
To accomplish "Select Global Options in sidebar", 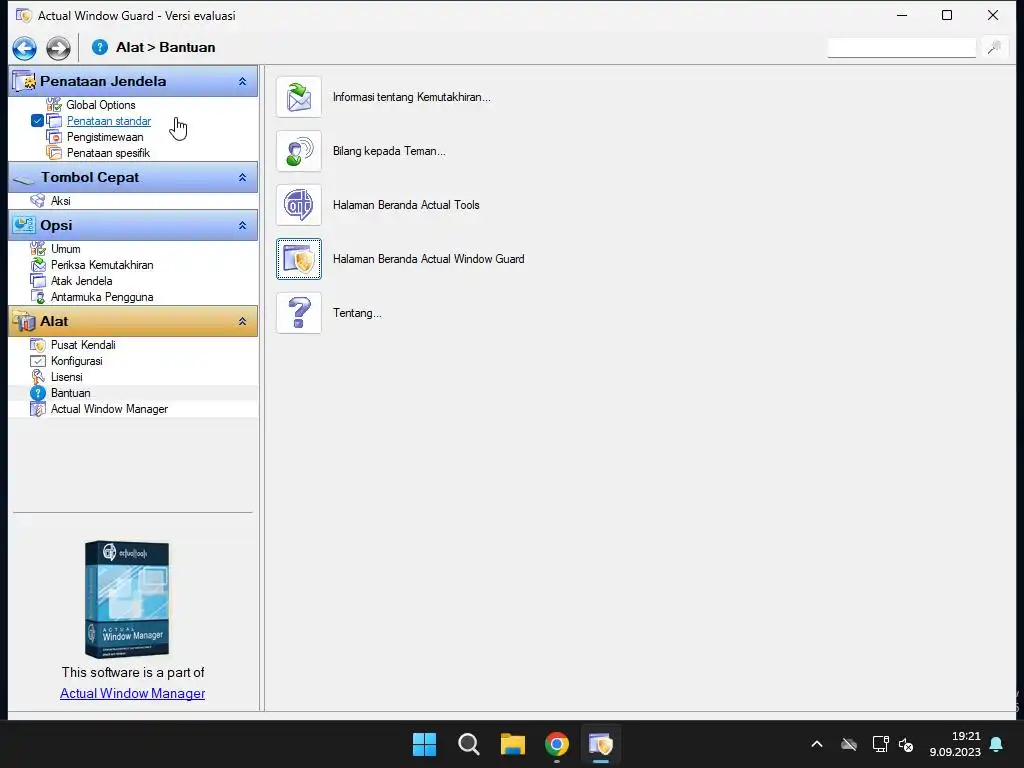I will coord(101,105).
